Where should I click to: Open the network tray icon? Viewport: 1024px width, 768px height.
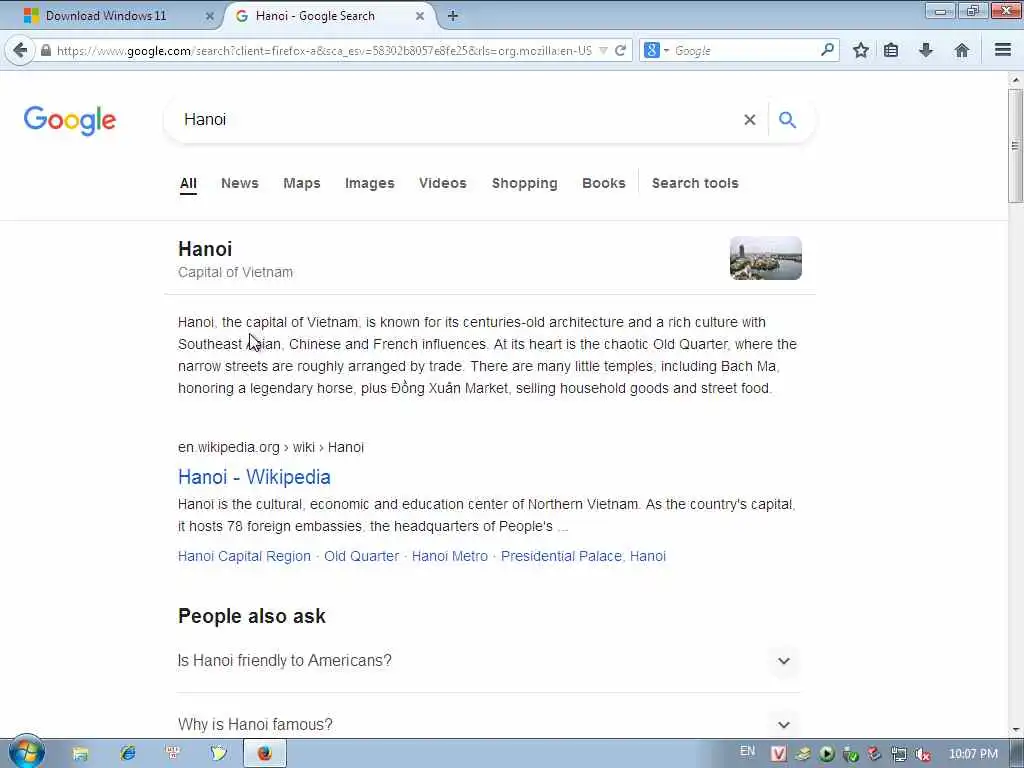899,754
